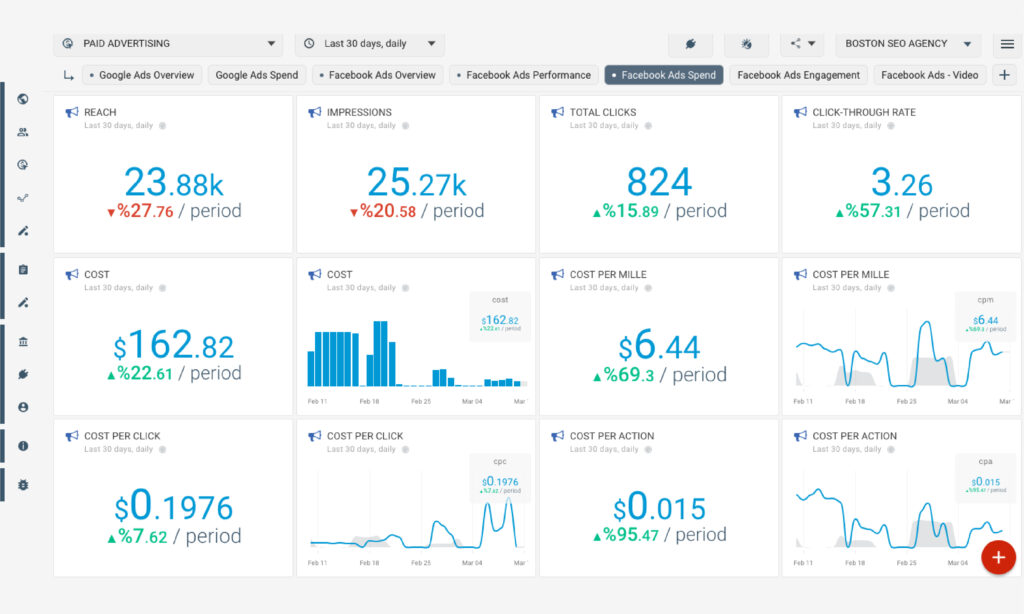Image resolution: width=1024 pixels, height=614 pixels.
Task: Open the Last 30 days, daily date selector
Action: (x=370, y=44)
